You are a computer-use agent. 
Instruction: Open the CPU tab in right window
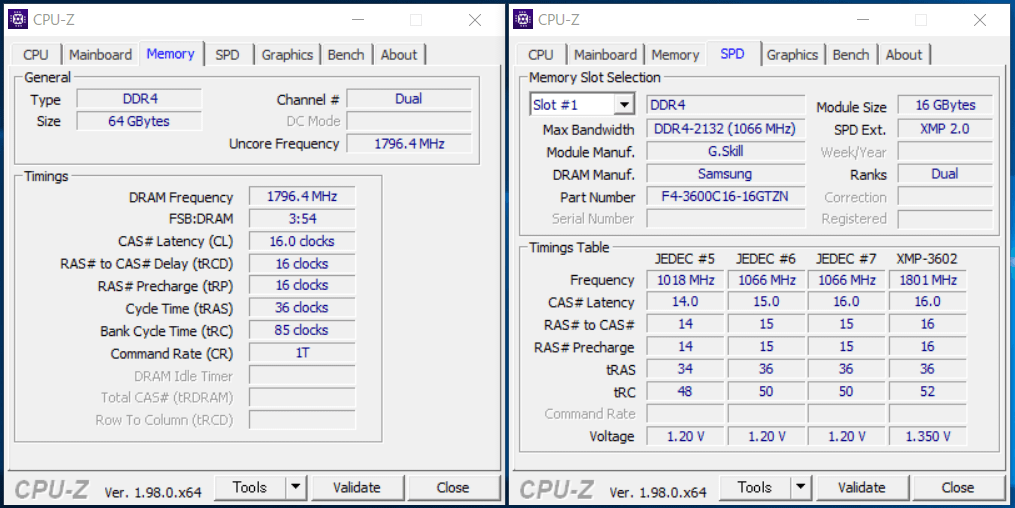pos(541,55)
